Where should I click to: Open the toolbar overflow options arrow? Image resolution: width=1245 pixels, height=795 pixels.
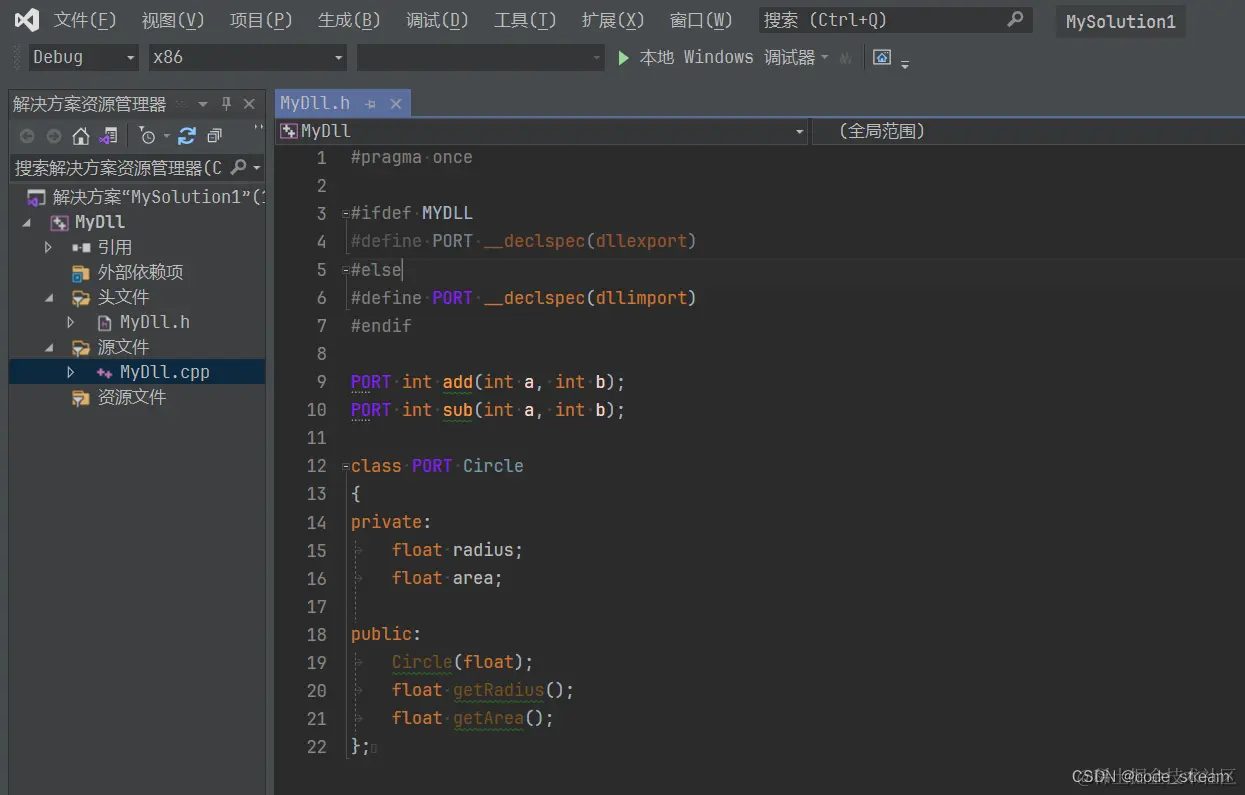pyautogui.click(x=905, y=64)
